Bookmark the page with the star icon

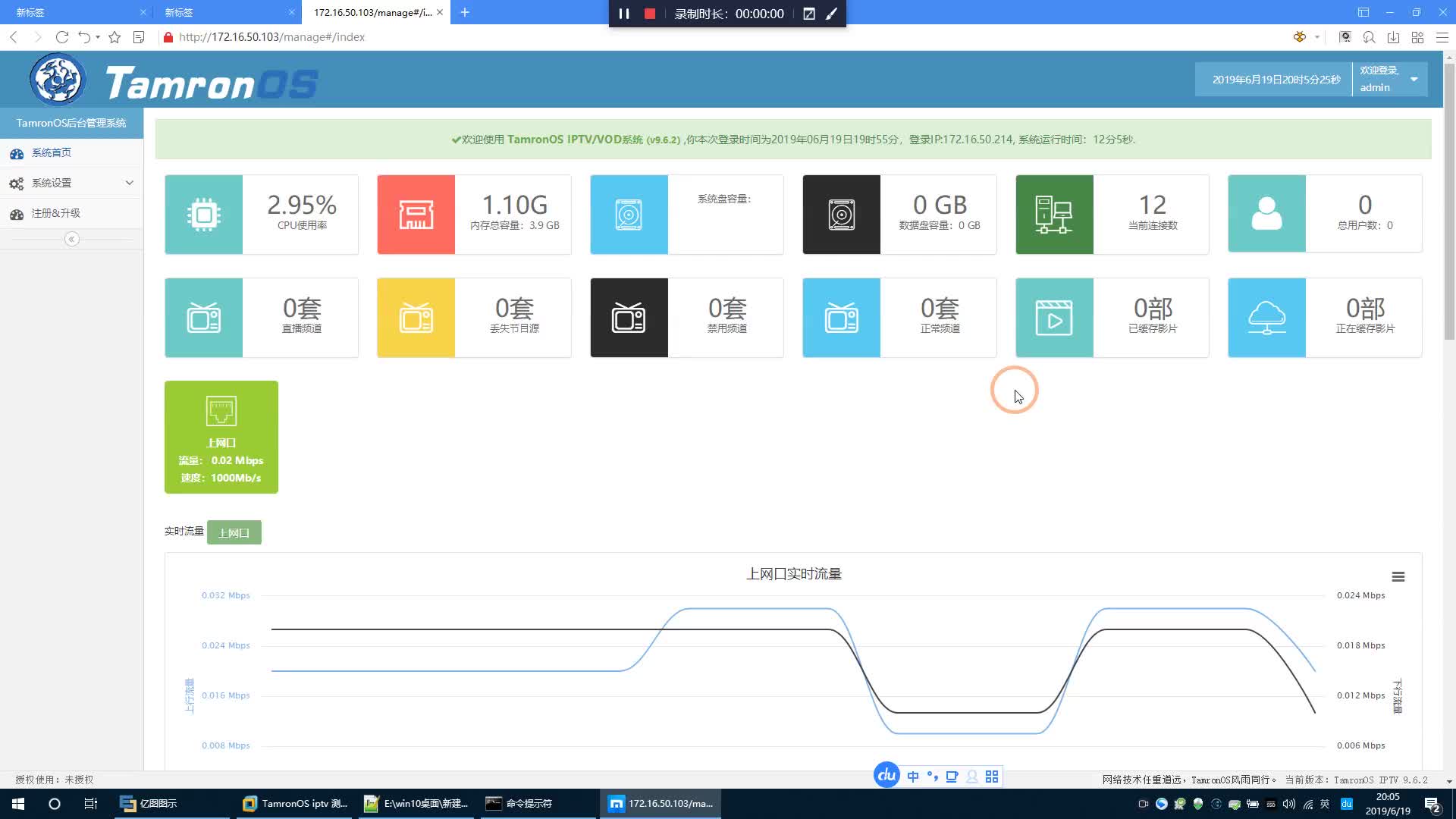coord(115,37)
